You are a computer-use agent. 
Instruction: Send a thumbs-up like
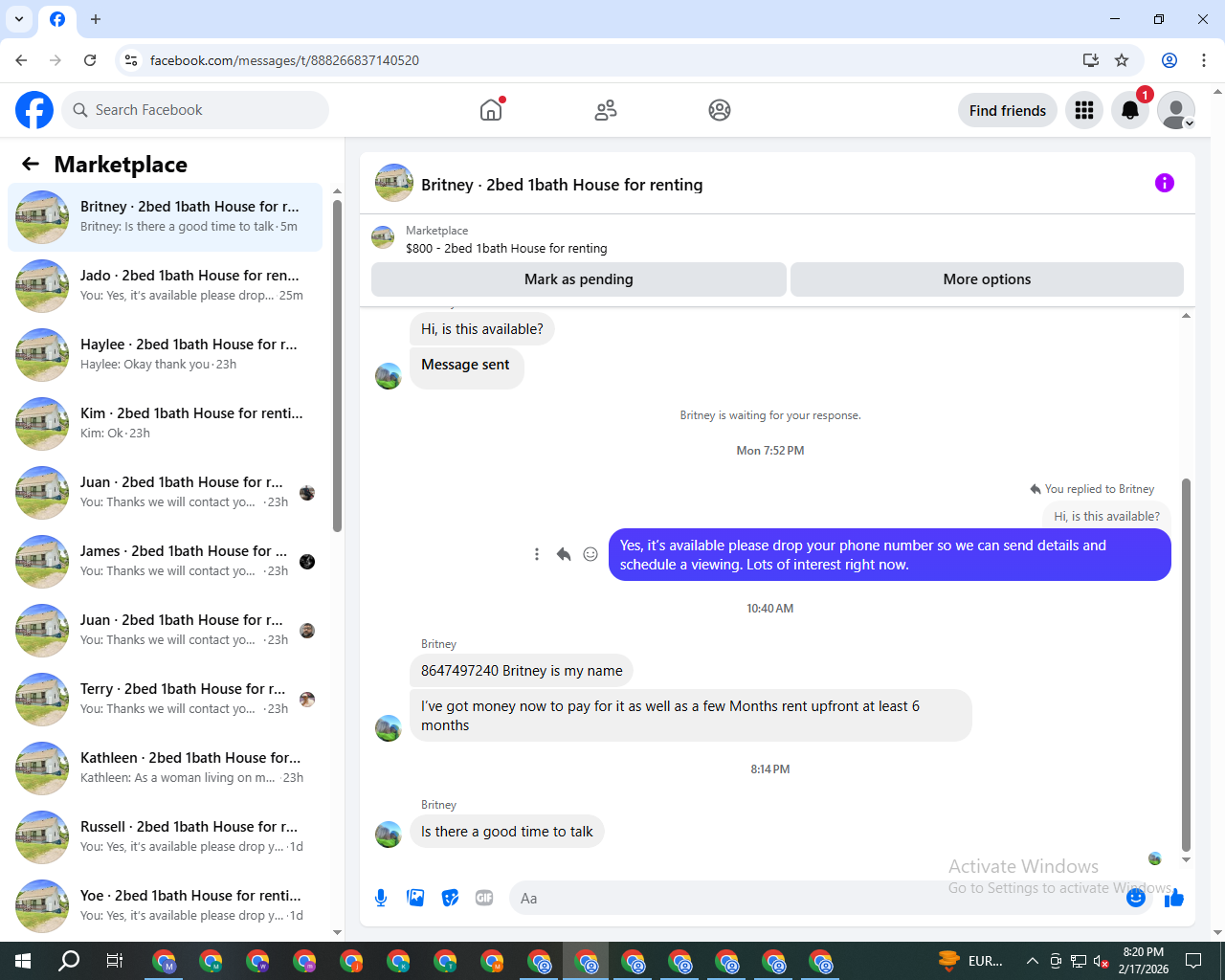tap(1174, 898)
